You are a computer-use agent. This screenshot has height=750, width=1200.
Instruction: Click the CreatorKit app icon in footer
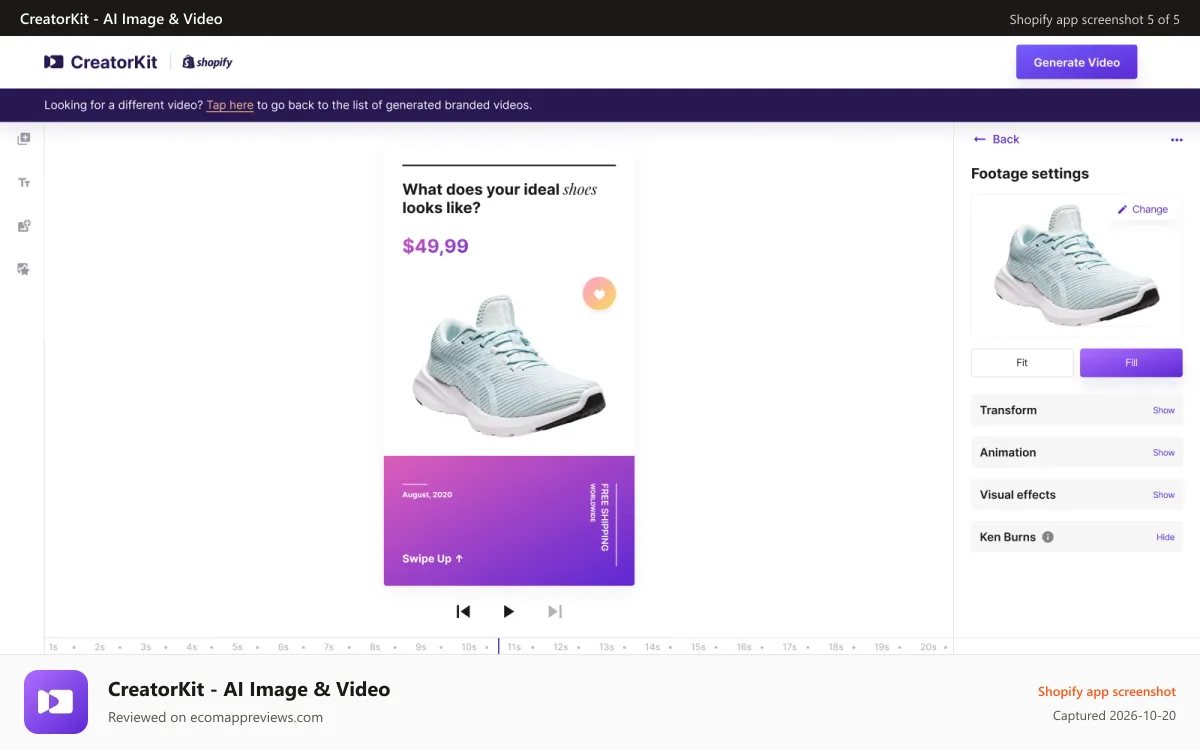tap(56, 702)
